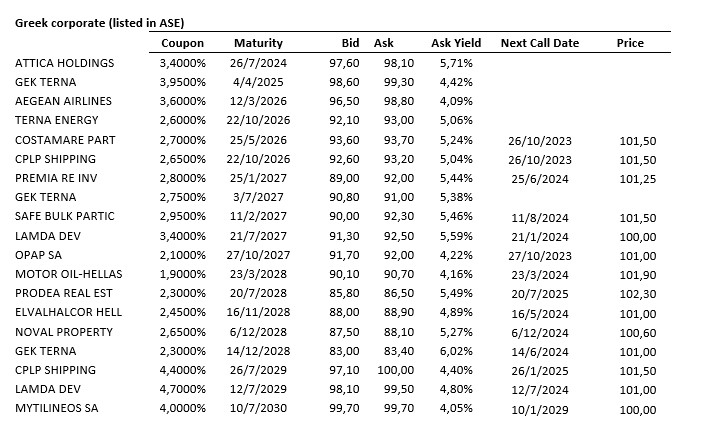Click TERNA ENERGY maturity 22/10/2026

click(258, 120)
